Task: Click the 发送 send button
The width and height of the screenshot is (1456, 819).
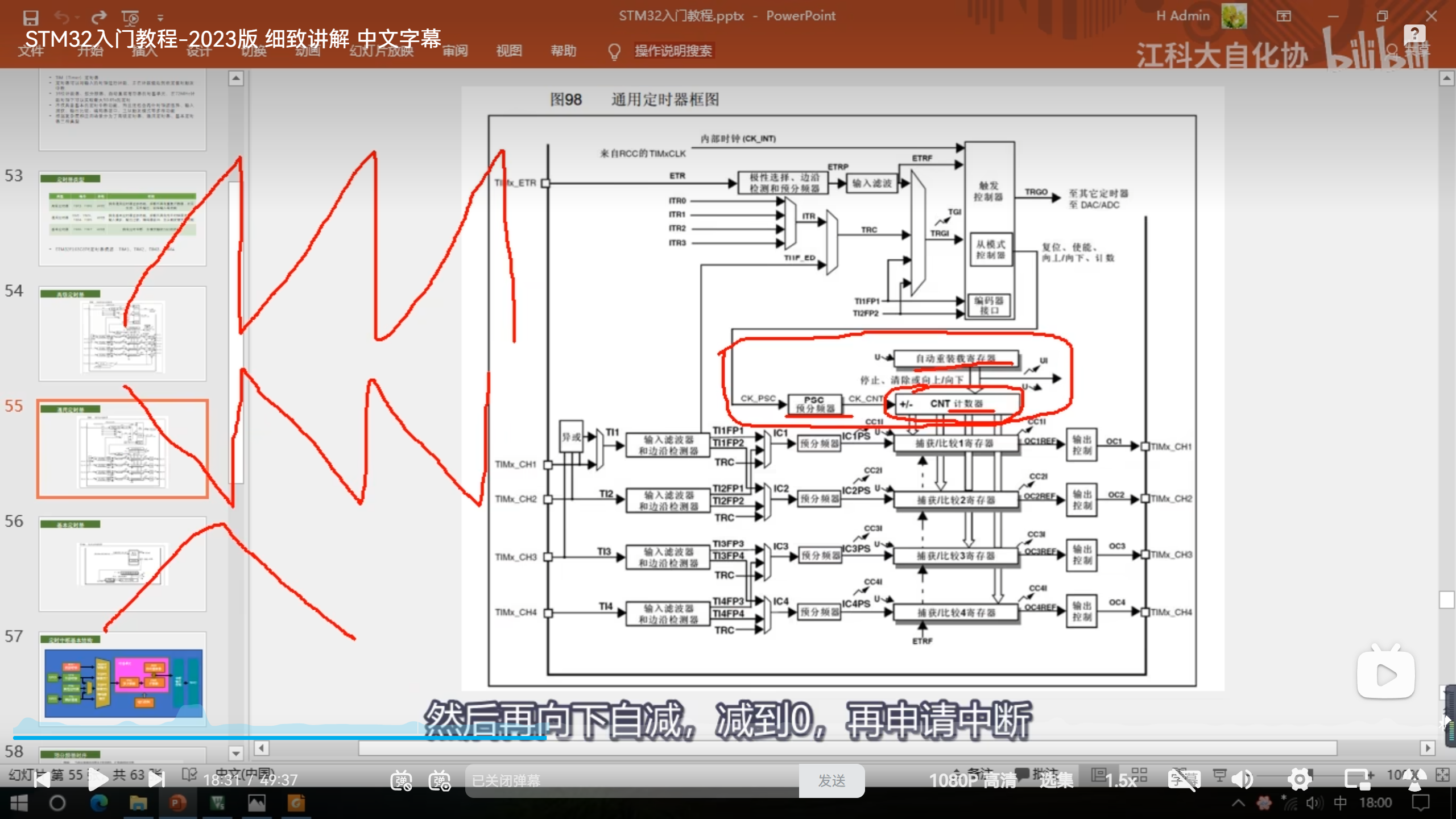Action: point(832,780)
